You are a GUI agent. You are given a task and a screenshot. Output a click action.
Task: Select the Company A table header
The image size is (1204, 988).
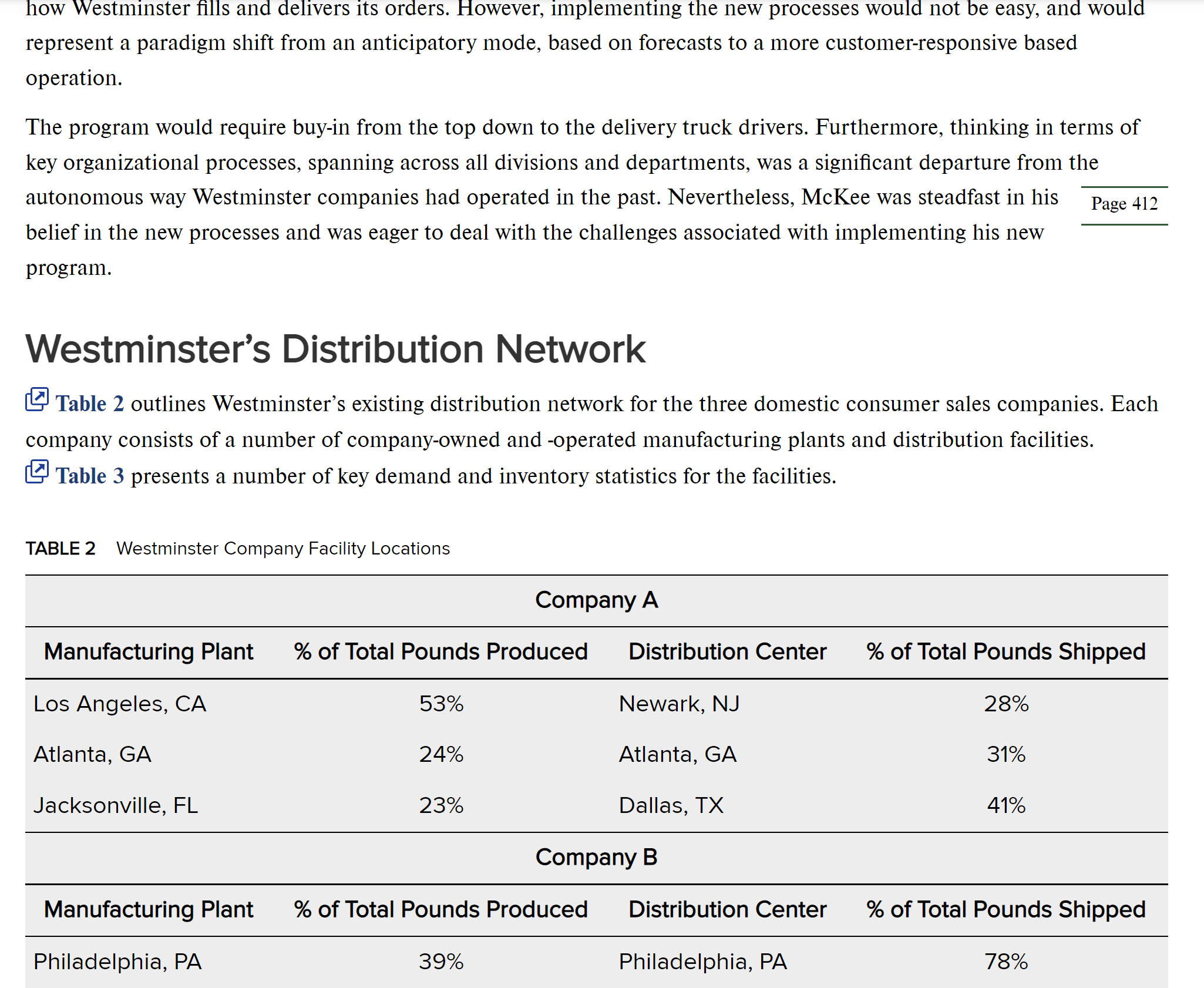[x=596, y=600]
